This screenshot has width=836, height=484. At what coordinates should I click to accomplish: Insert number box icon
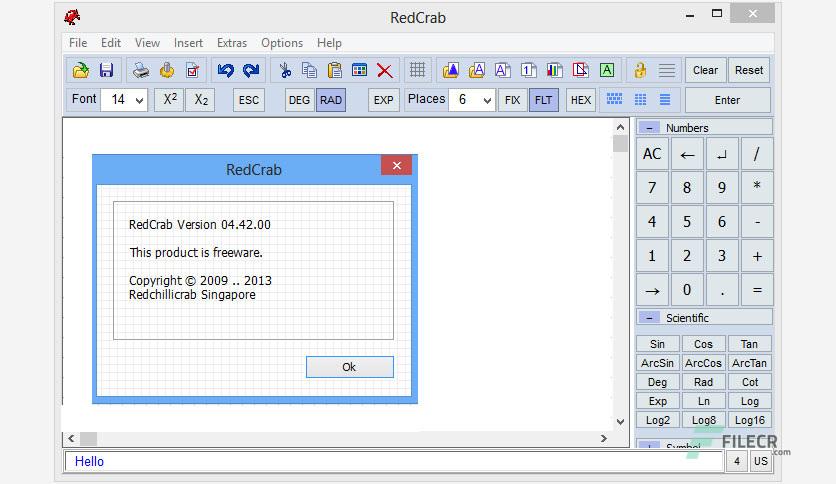pos(528,70)
